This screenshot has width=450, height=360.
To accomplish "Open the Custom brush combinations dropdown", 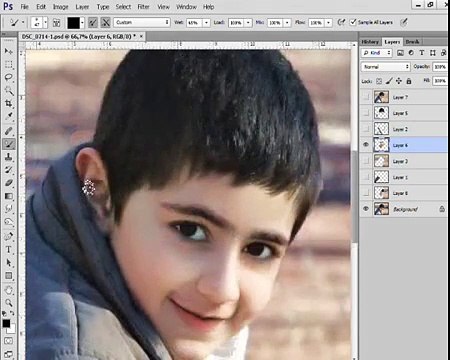I will [x=142, y=22].
